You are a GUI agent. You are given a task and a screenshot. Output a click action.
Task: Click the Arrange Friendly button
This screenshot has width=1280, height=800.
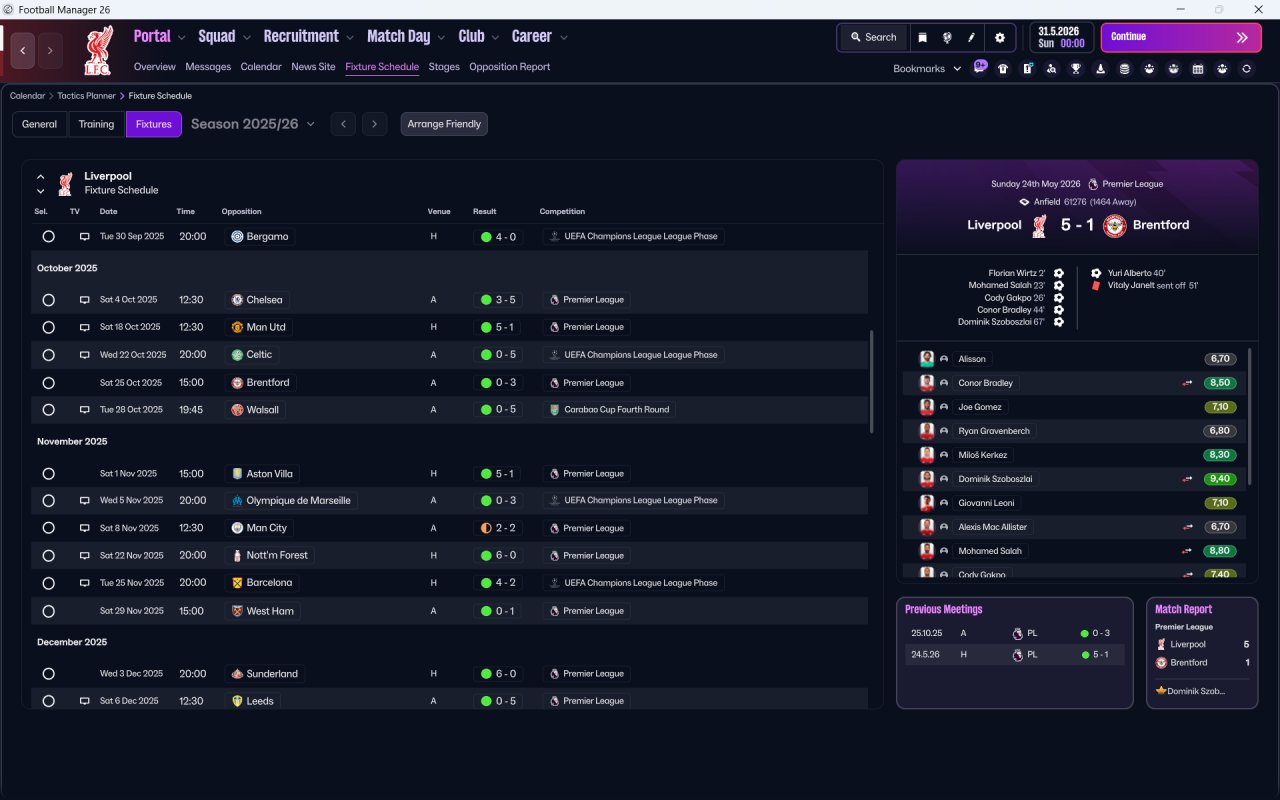(x=444, y=124)
